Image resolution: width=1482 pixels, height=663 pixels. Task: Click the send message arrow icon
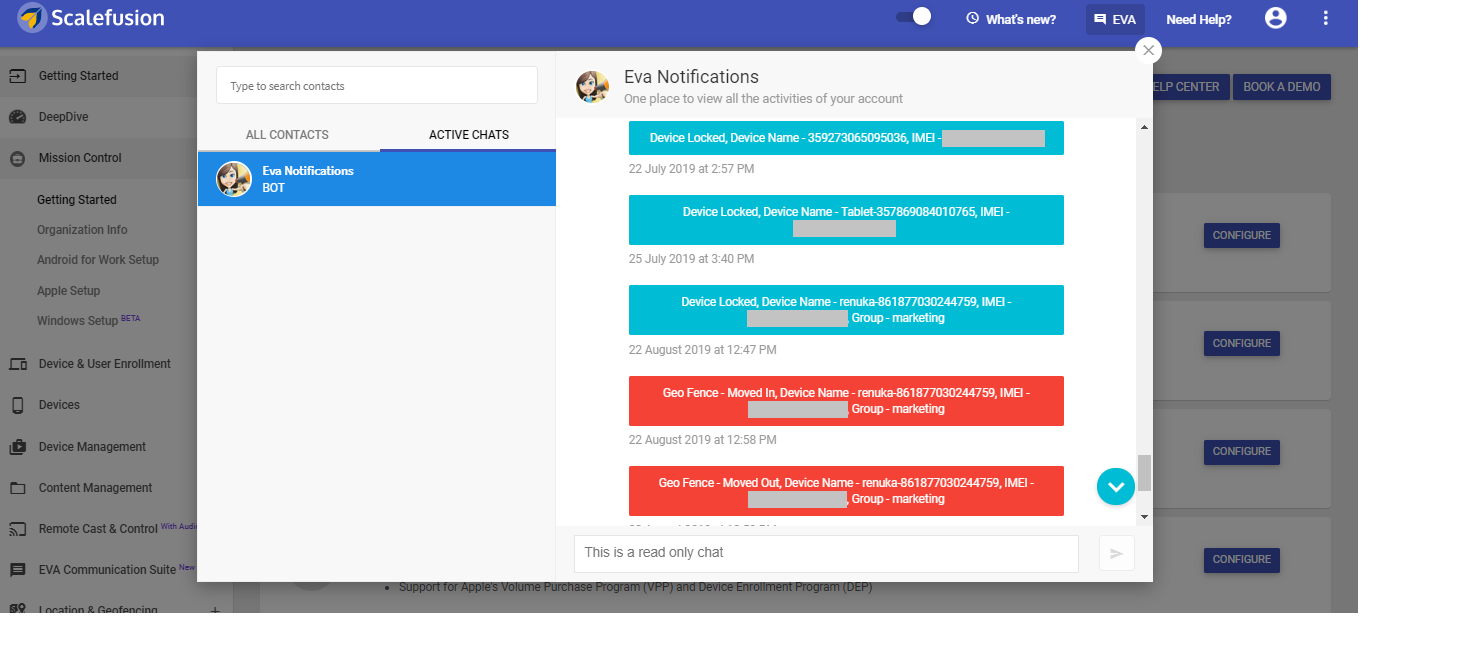[1117, 553]
